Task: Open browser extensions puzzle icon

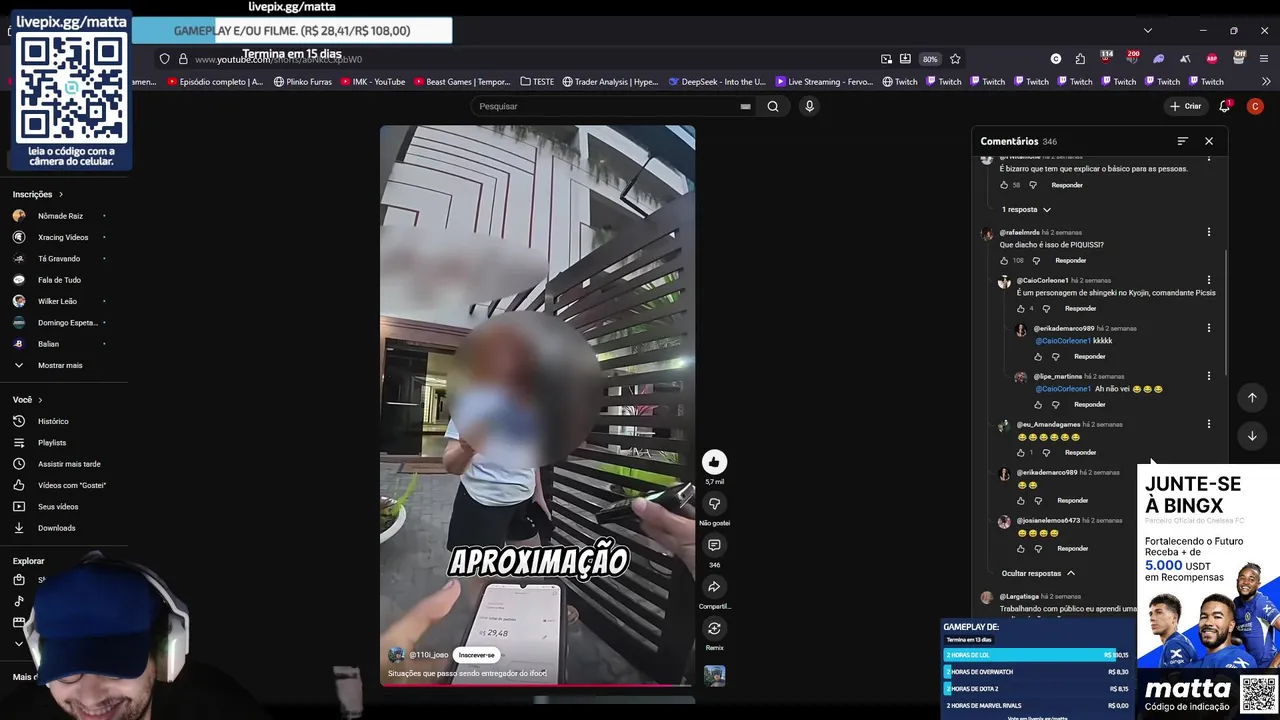Action: 1080,59
